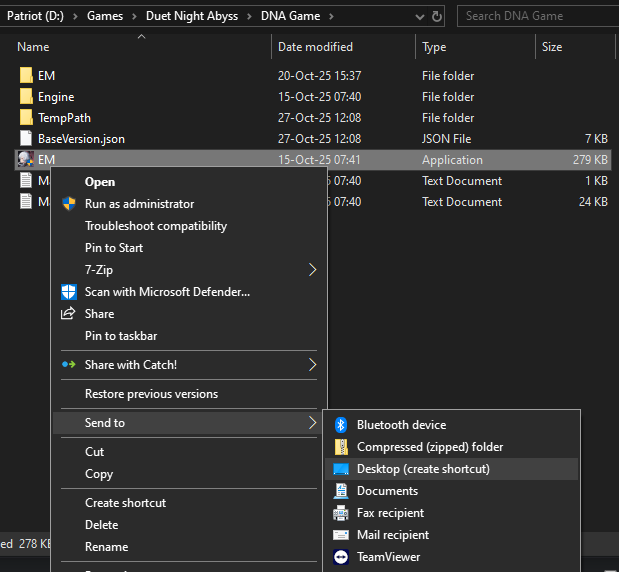Select BaseVersion.json file name
The width and height of the screenshot is (619, 572).
tap(81, 139)
